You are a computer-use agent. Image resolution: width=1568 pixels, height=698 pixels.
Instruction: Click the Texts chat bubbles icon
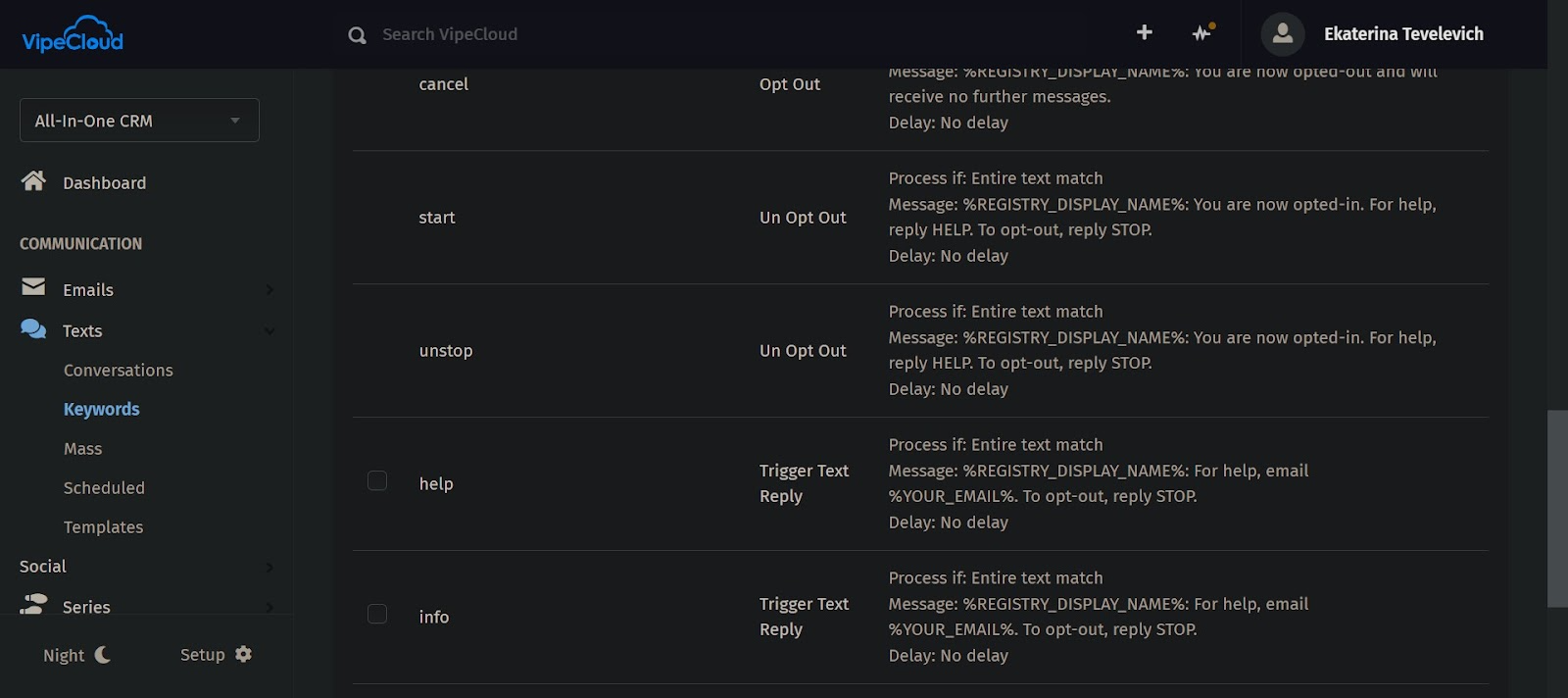point(33,329)
